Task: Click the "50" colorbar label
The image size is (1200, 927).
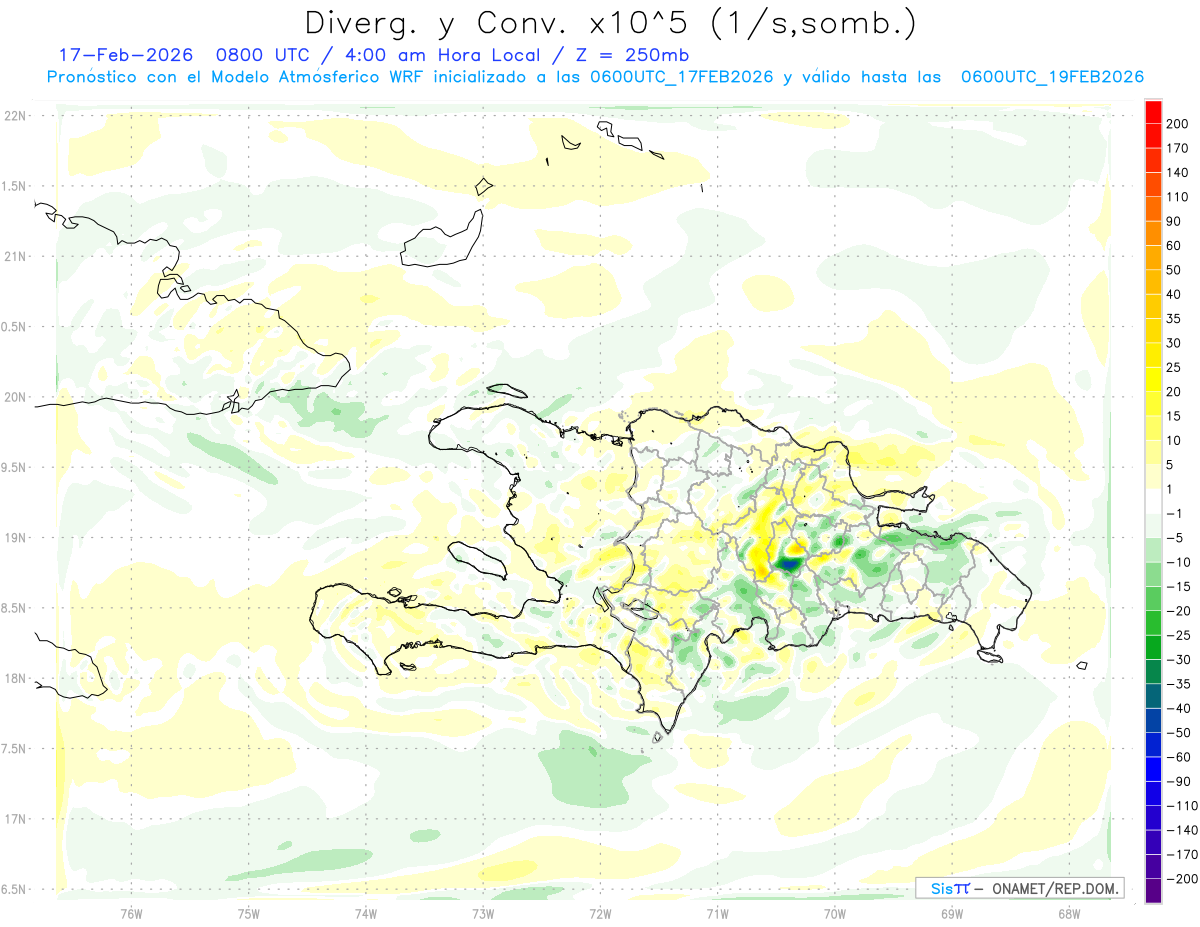Action: (x=1174, y=270)
